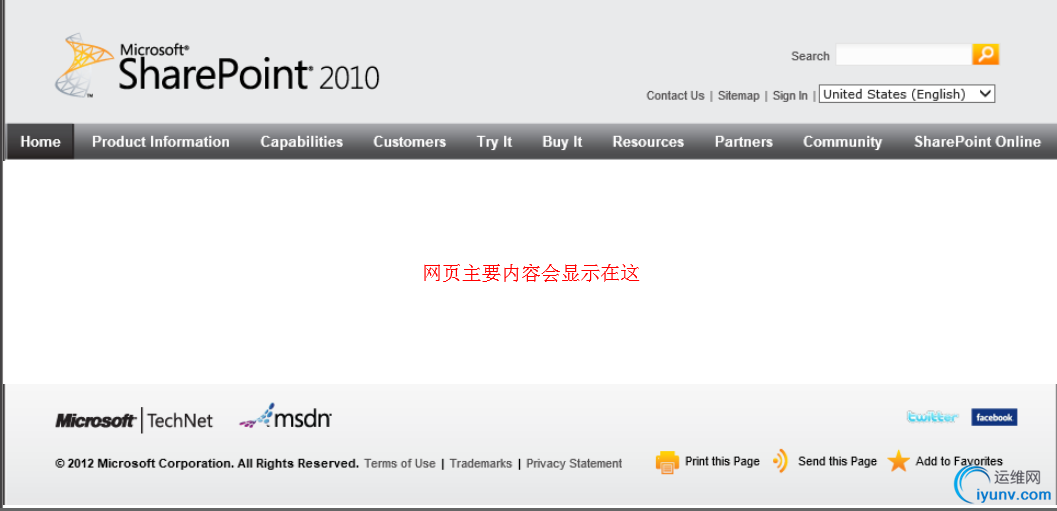This screenshot has width=1057, height=511.
Task: Open the Terms of Use link
Action: point(400,464)
